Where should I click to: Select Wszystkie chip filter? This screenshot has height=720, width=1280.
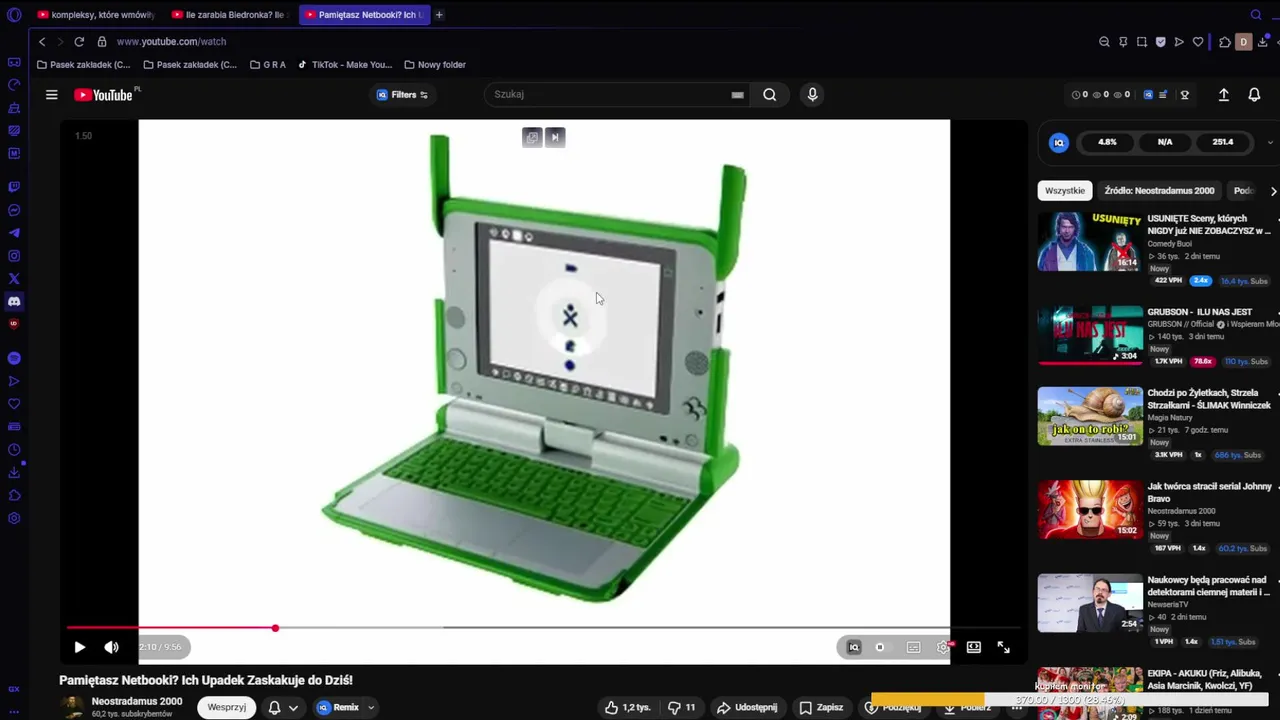1065,191
